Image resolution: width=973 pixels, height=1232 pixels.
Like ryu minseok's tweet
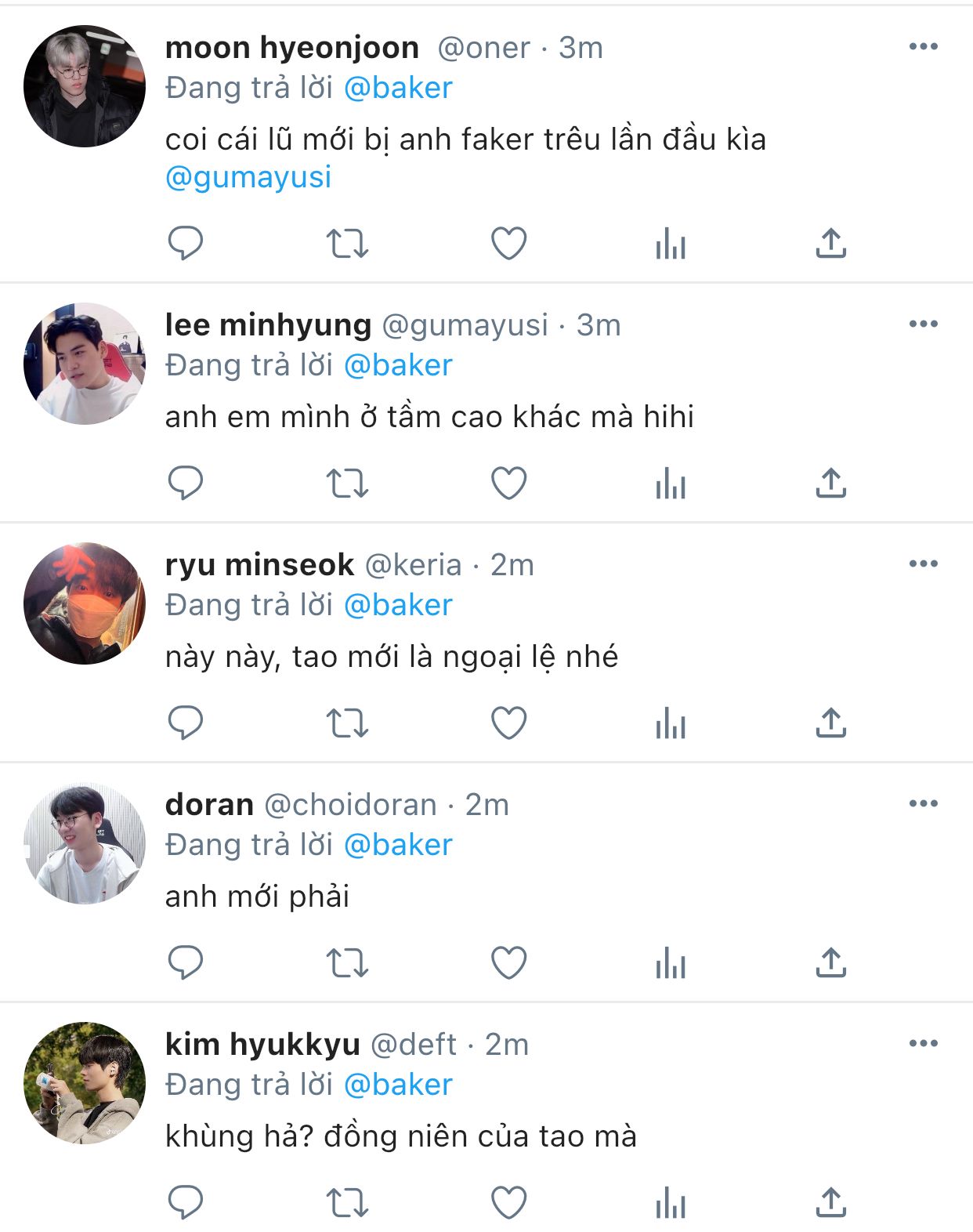click(x=509, y=723)
